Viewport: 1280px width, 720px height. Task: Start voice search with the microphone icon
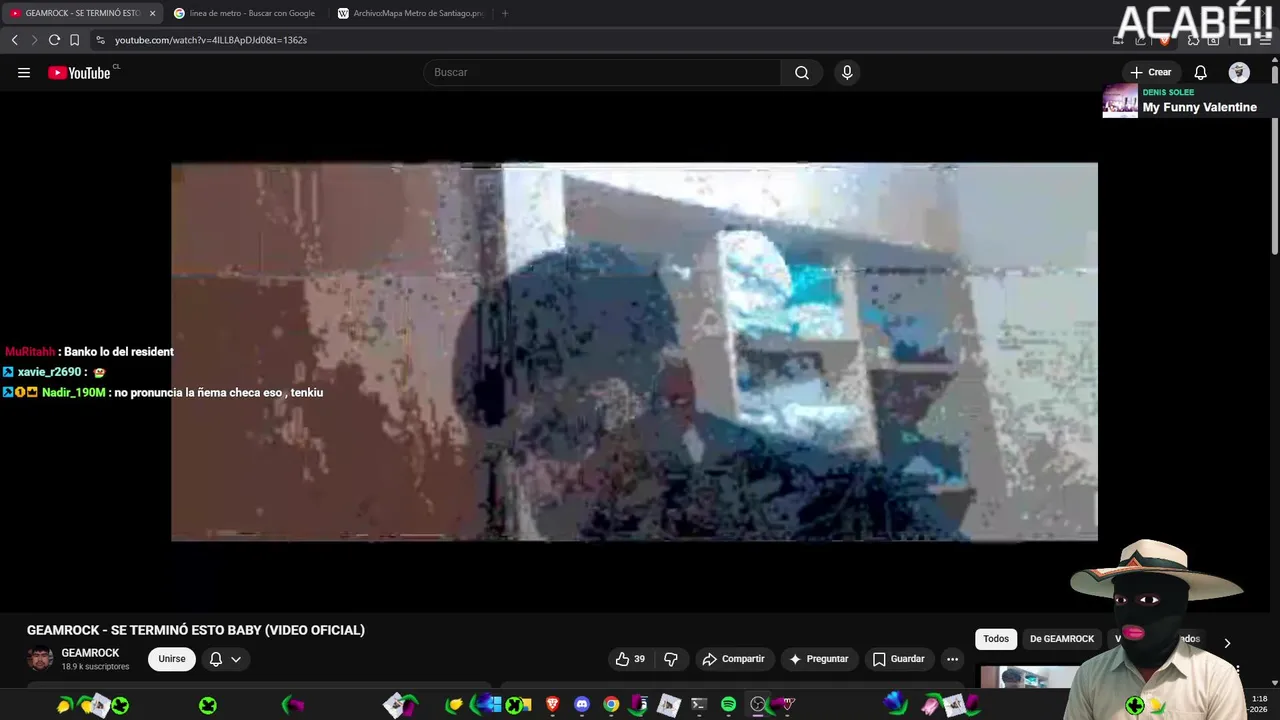(847, 72)
